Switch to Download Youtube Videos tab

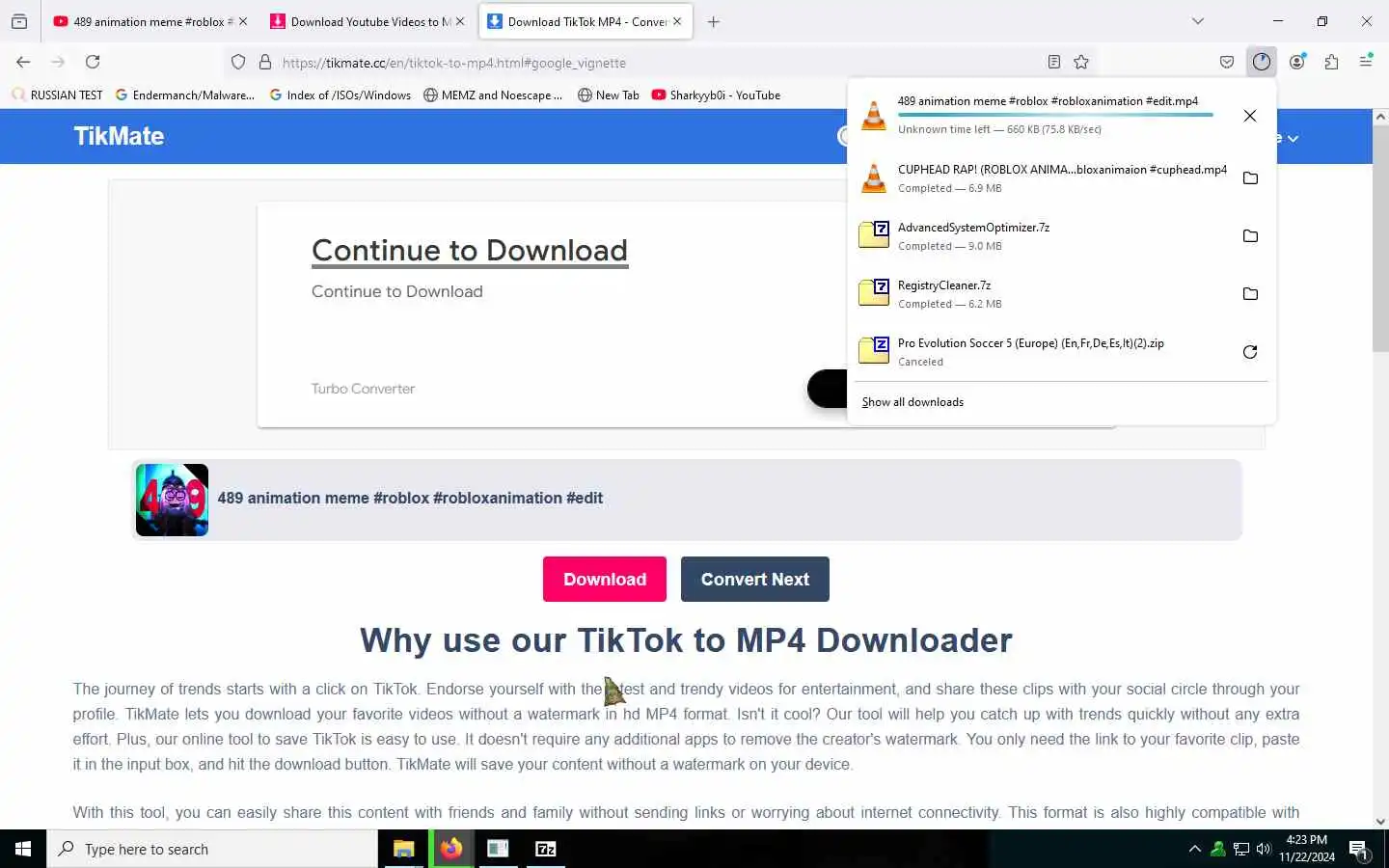click(x=367, y=21)
